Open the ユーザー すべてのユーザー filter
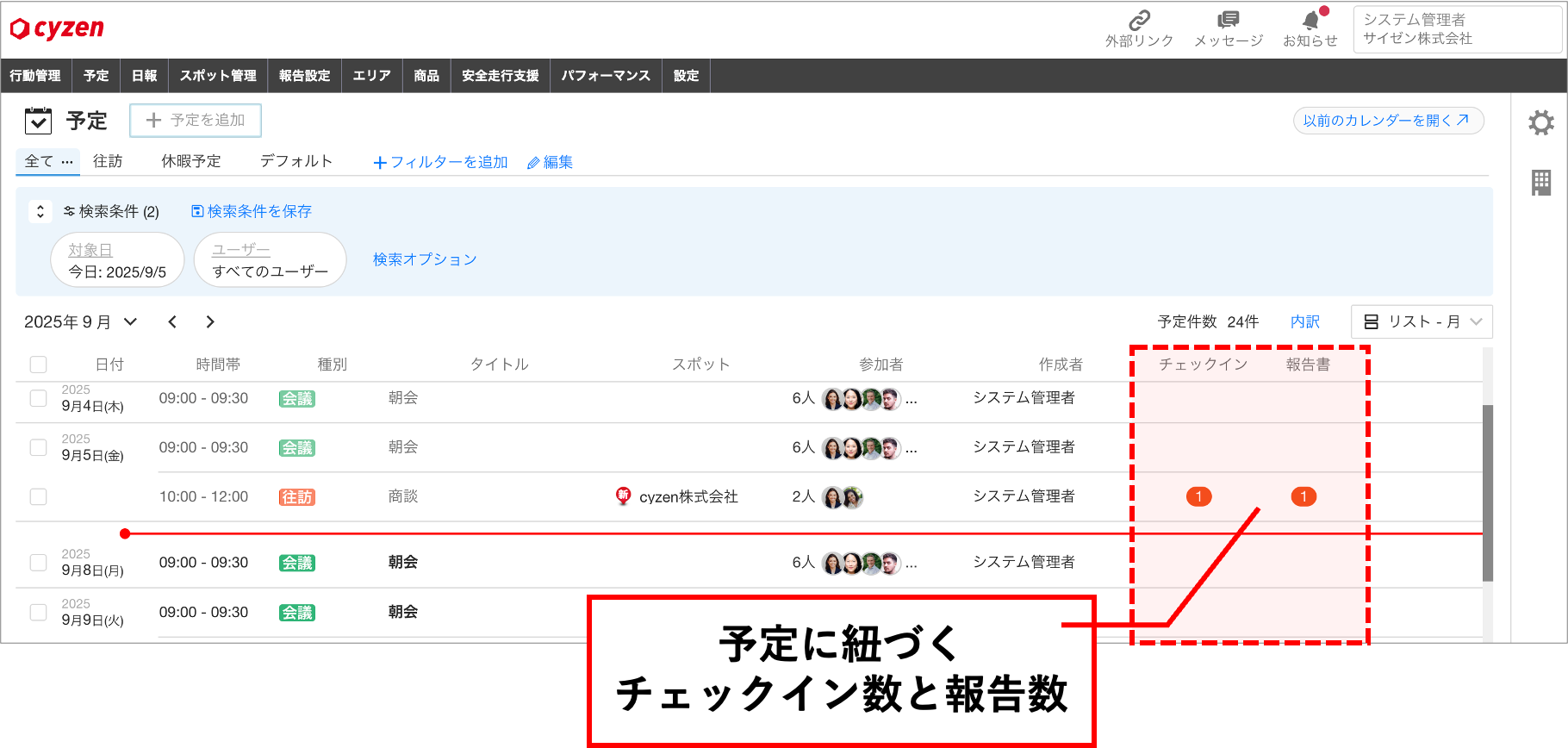The height and width of the screenshot is (748, 1568). pyautogui.click(x=270, y=260)
